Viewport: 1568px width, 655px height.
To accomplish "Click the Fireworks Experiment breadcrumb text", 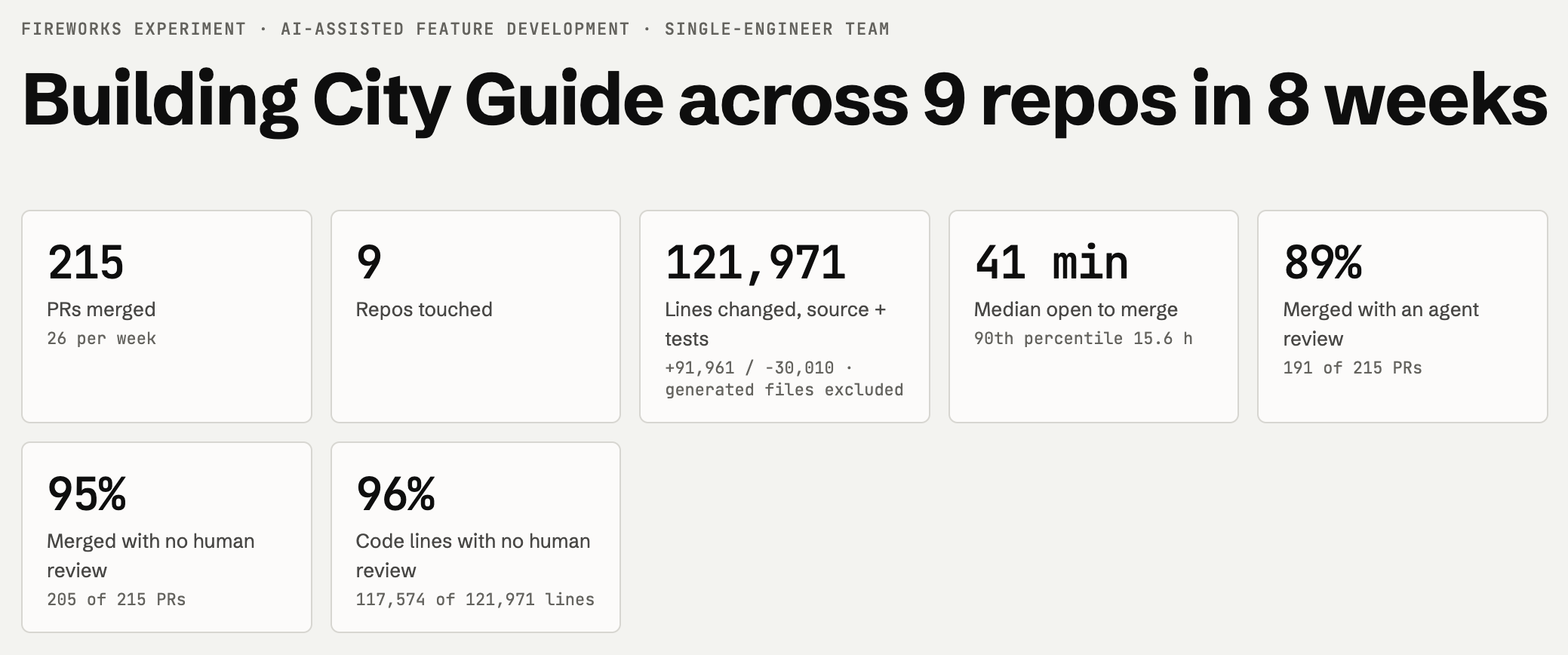I will pyautogui.click(x=134, y=29).
